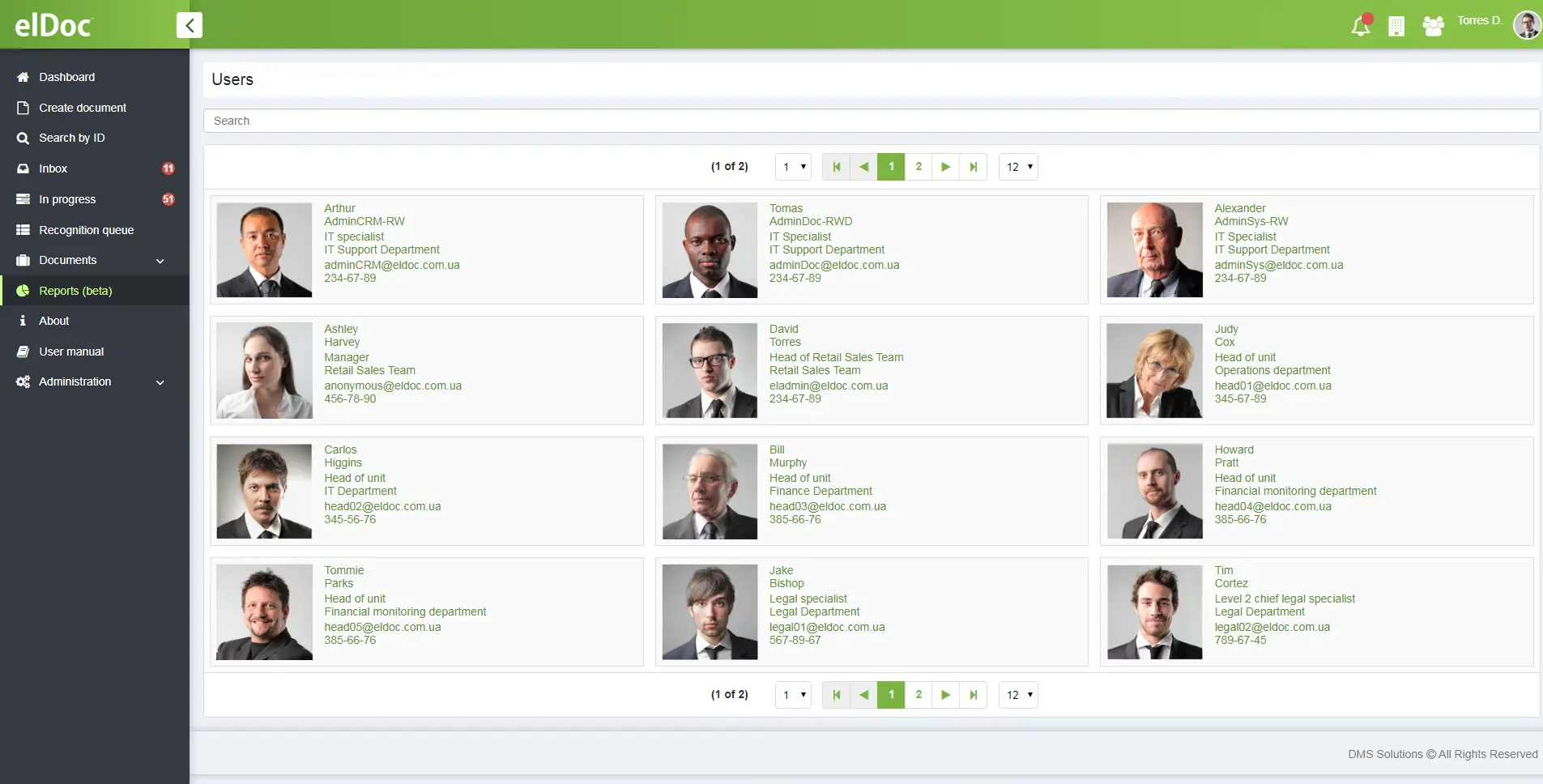The height and width of the screenshot is (784, 1543).
Task: Click email legal01@eldoc.com.ua
Action: [827, 627]
